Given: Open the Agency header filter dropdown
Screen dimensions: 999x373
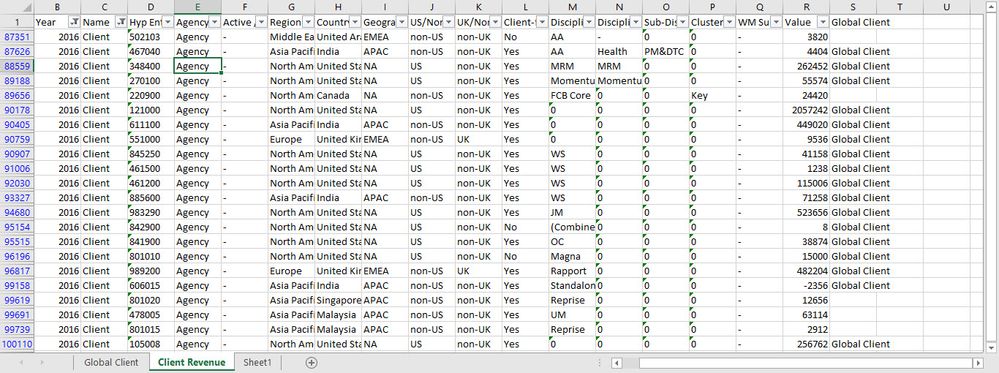Looking at the screenshot, I should [x=215, y=22].
